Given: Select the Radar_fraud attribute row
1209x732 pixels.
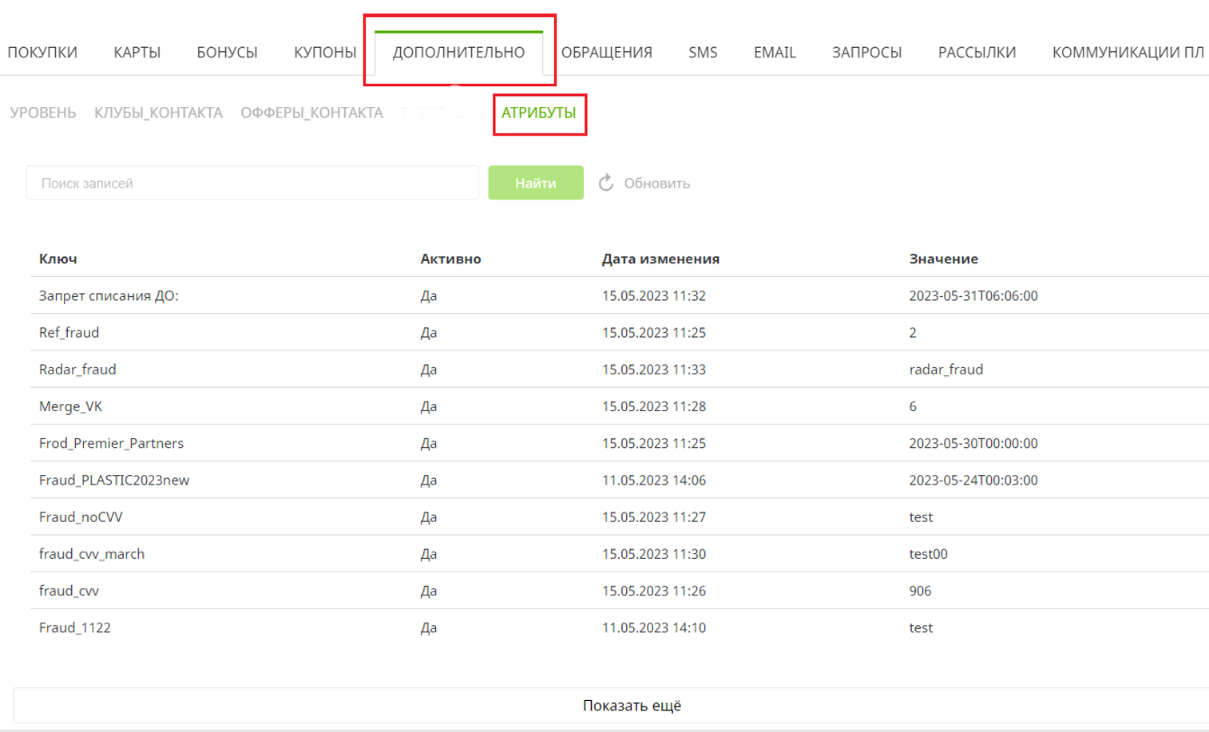Looking at the screenshot, I should point(78,370).
